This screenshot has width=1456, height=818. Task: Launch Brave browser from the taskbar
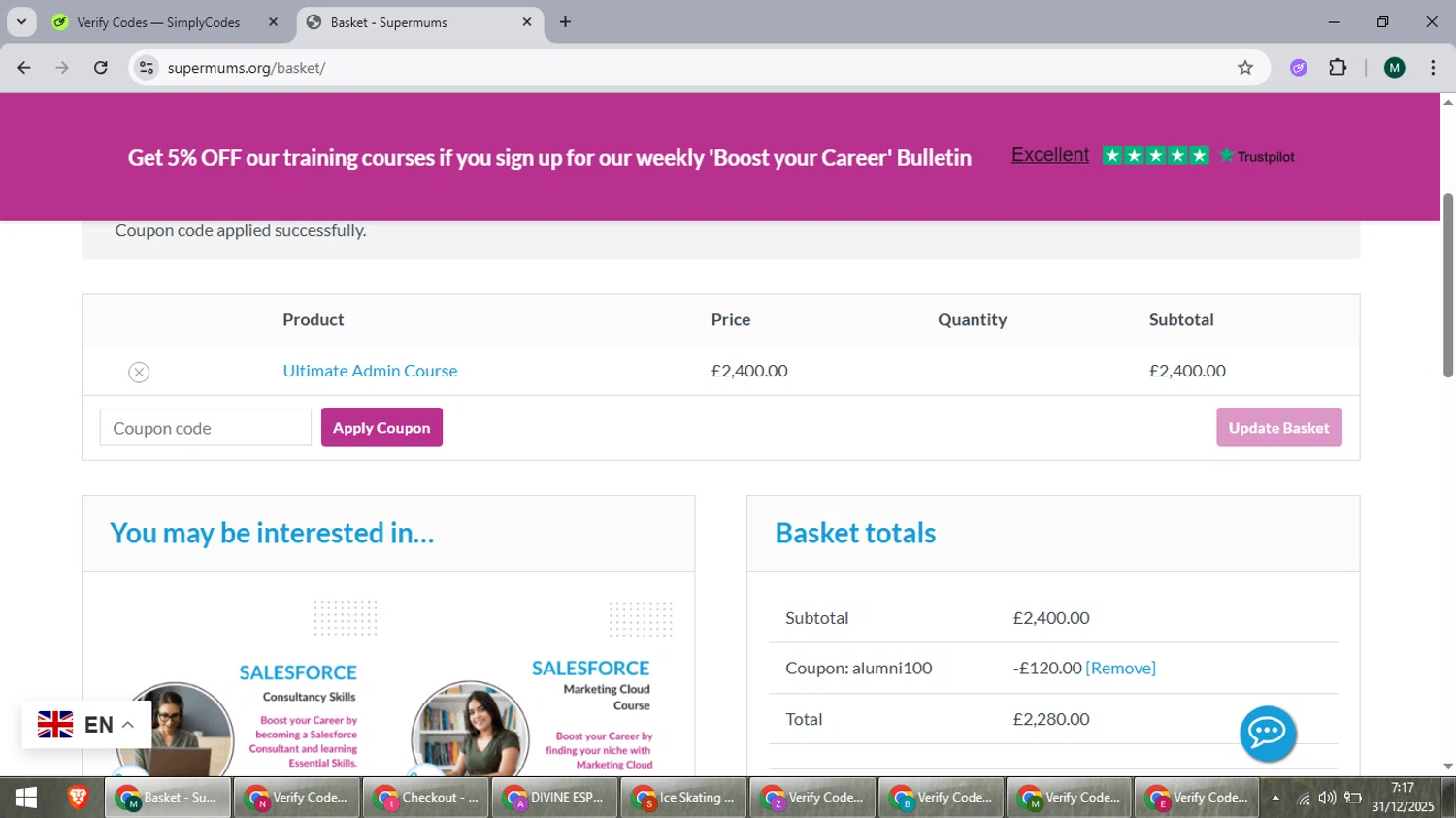(x=78, y=798)
